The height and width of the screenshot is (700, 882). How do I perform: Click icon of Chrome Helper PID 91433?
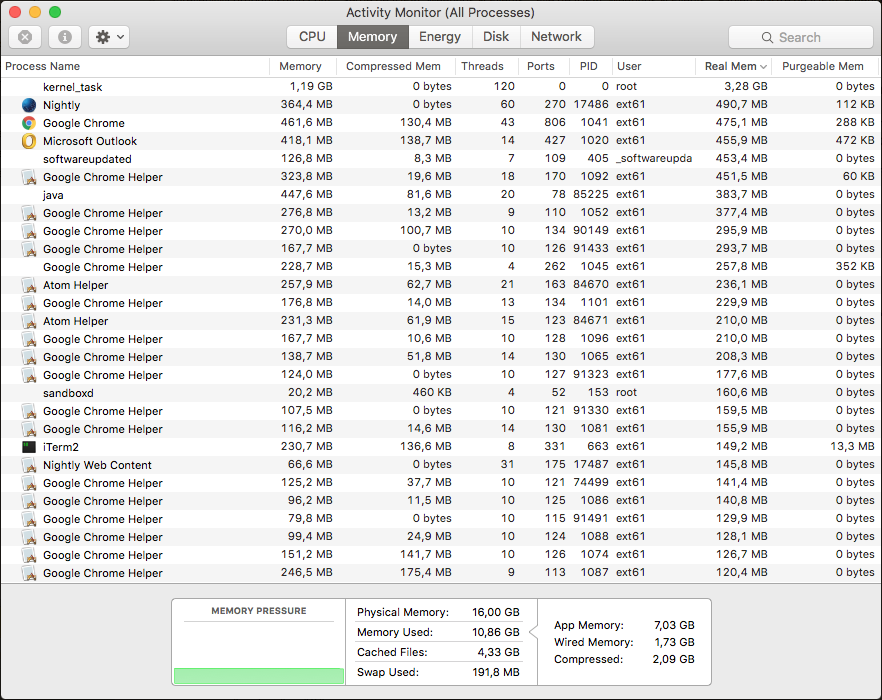[x=29, y=249]
